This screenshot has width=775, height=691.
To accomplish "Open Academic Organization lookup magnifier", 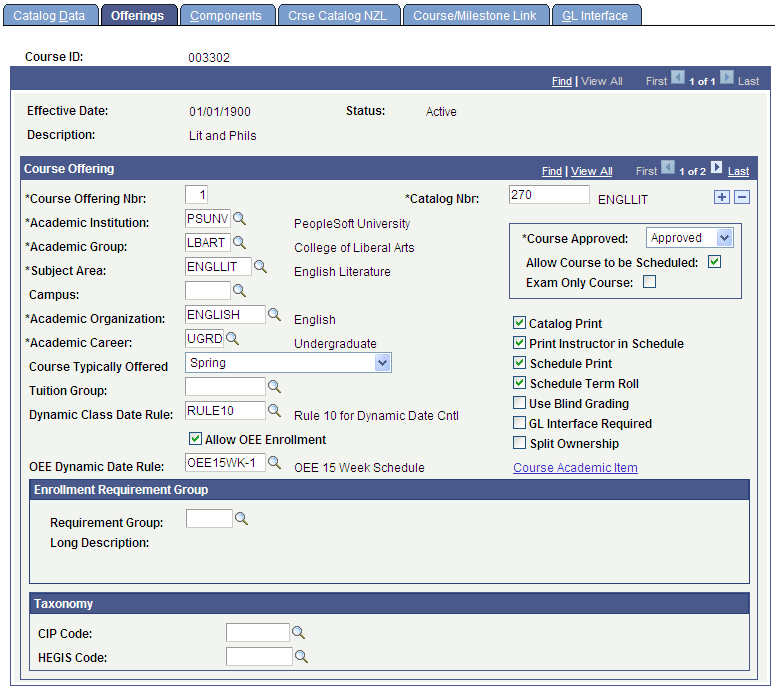I will click(x=274, y=314).
